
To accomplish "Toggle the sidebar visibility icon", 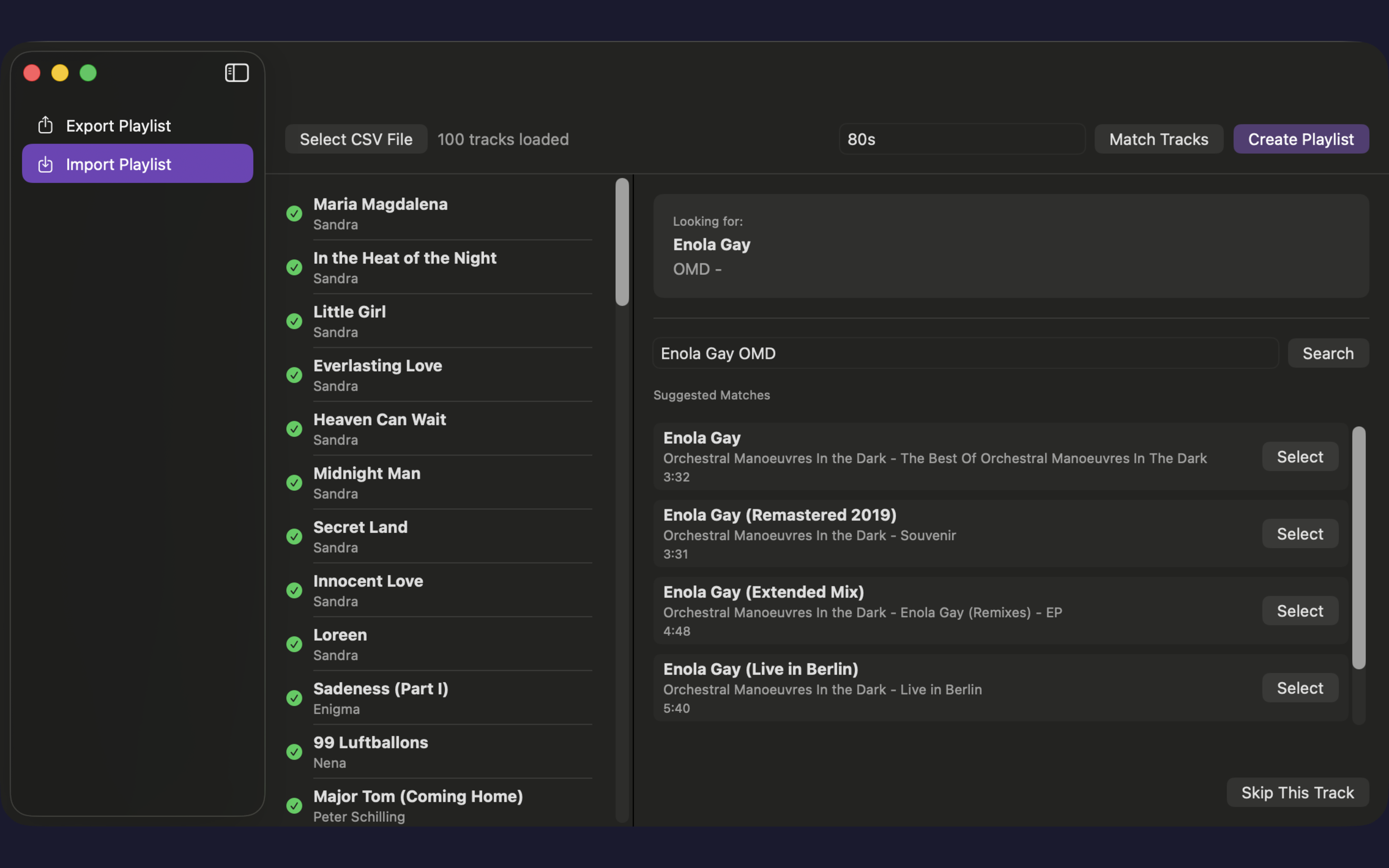I will pyautogui.click(x=236, y=72).
